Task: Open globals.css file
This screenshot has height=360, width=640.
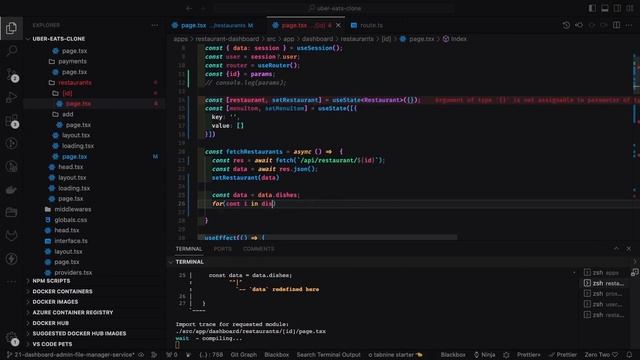Action: tap(71, 220)
